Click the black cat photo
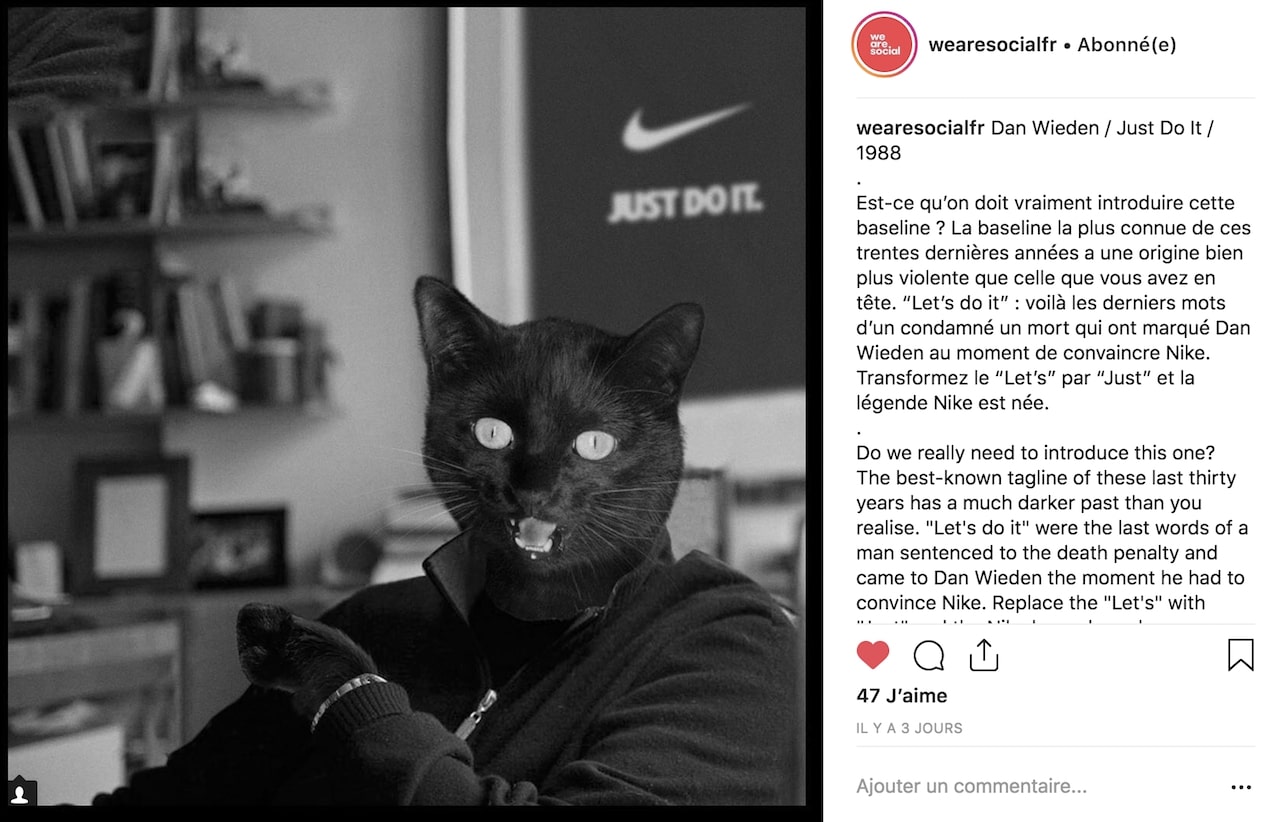This screenshot has width=1283, height=822. (x=407, y=406)
